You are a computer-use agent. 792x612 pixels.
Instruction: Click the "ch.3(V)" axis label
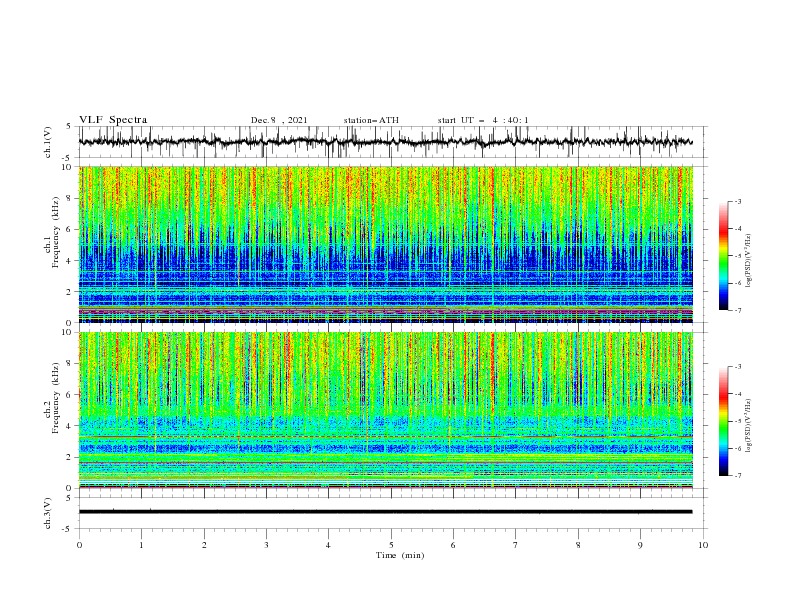[x=48, y=513]
